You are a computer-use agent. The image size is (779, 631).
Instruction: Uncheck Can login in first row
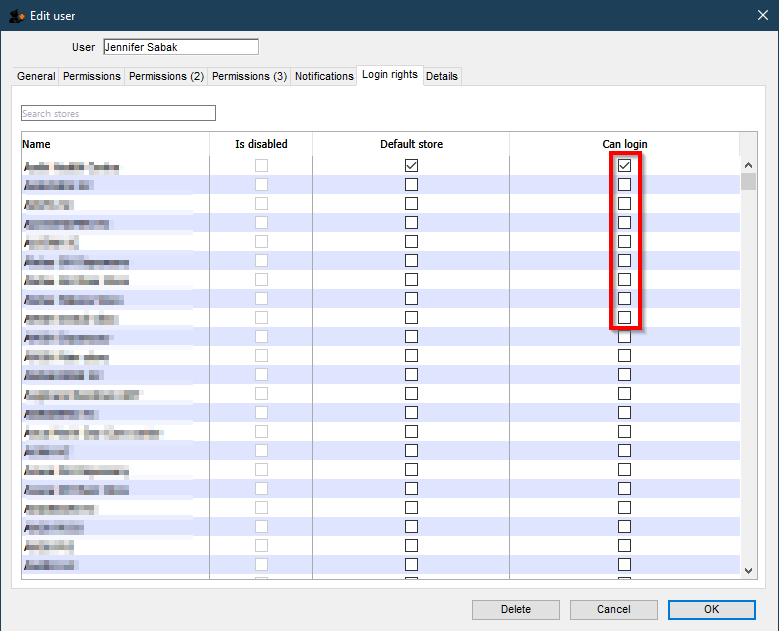pyautogui.click(x=624, y=165)
